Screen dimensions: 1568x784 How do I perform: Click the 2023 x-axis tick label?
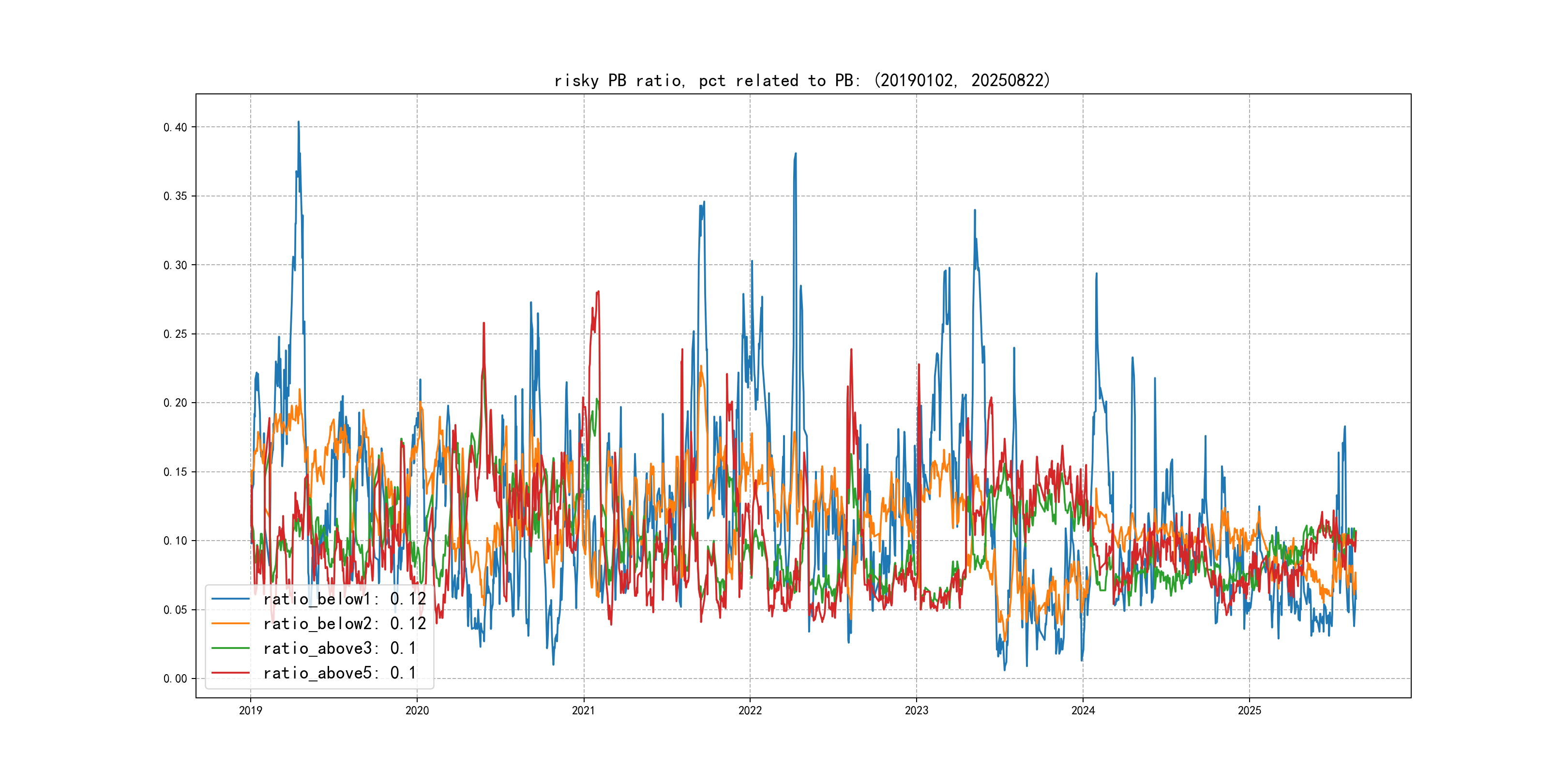(916, 710)
